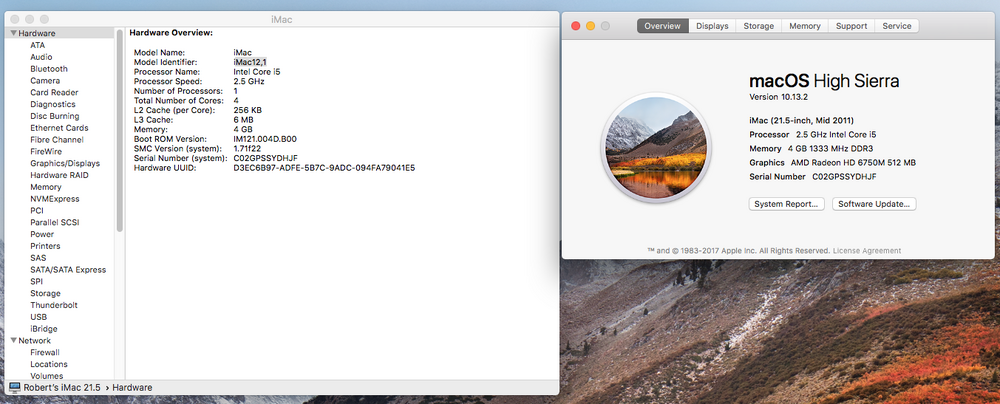Open the Memory tab in About This Mac
This screenshot has height=404, width=1000.
click(x=805, y=26)
